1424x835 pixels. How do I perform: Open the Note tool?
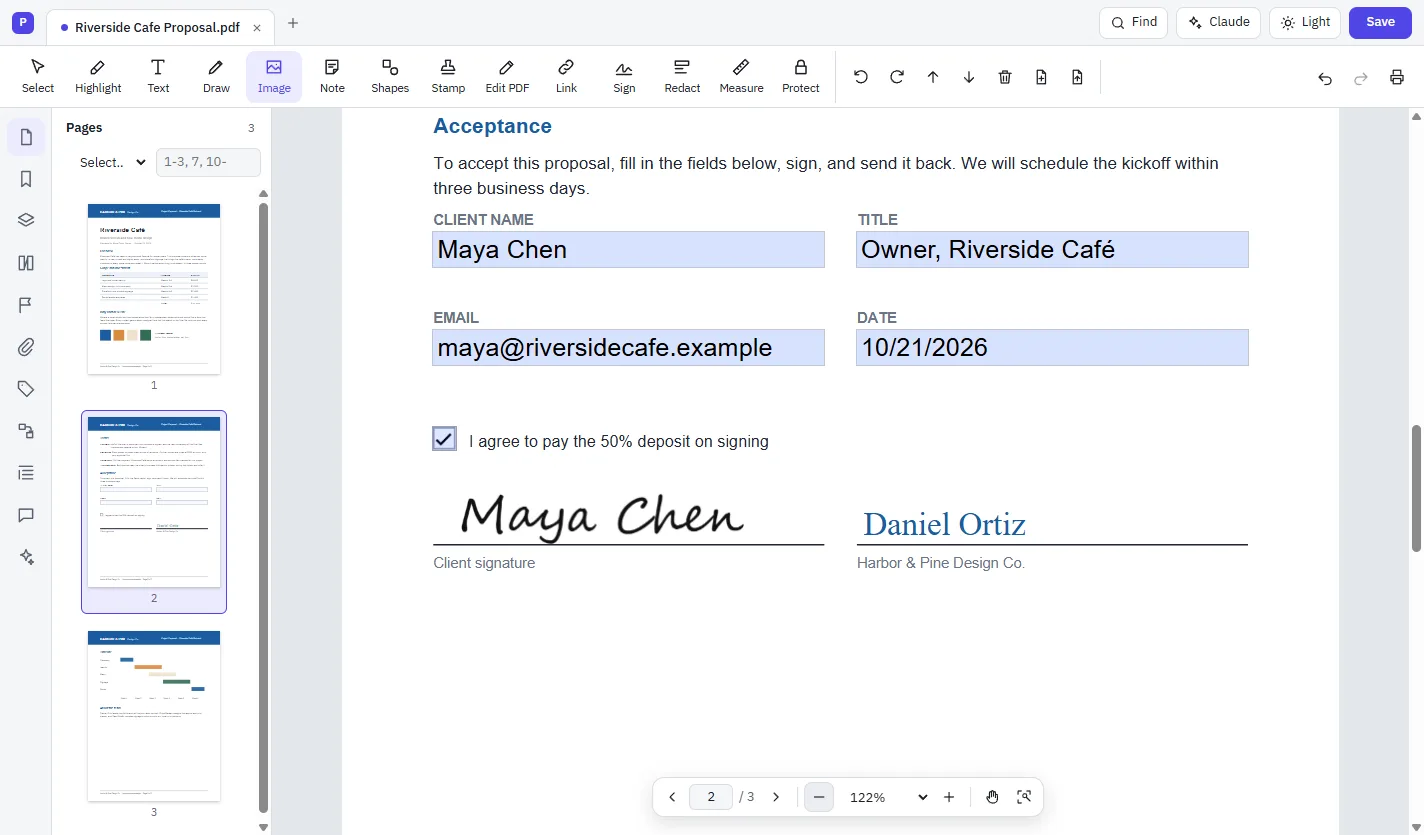[x=332, y=76]
